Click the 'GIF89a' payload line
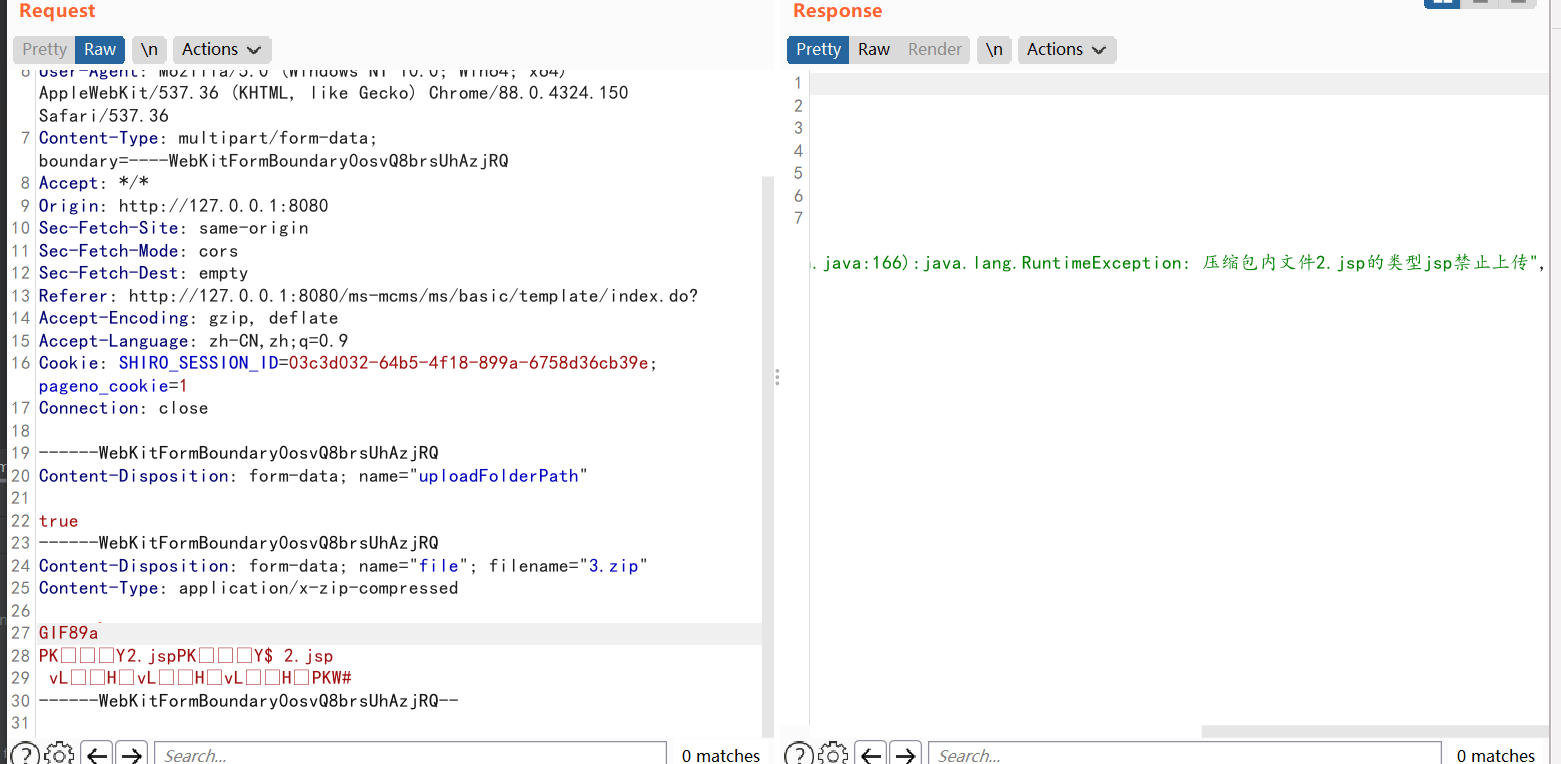This screenshot has height=764, width=1561. [69, 633]
